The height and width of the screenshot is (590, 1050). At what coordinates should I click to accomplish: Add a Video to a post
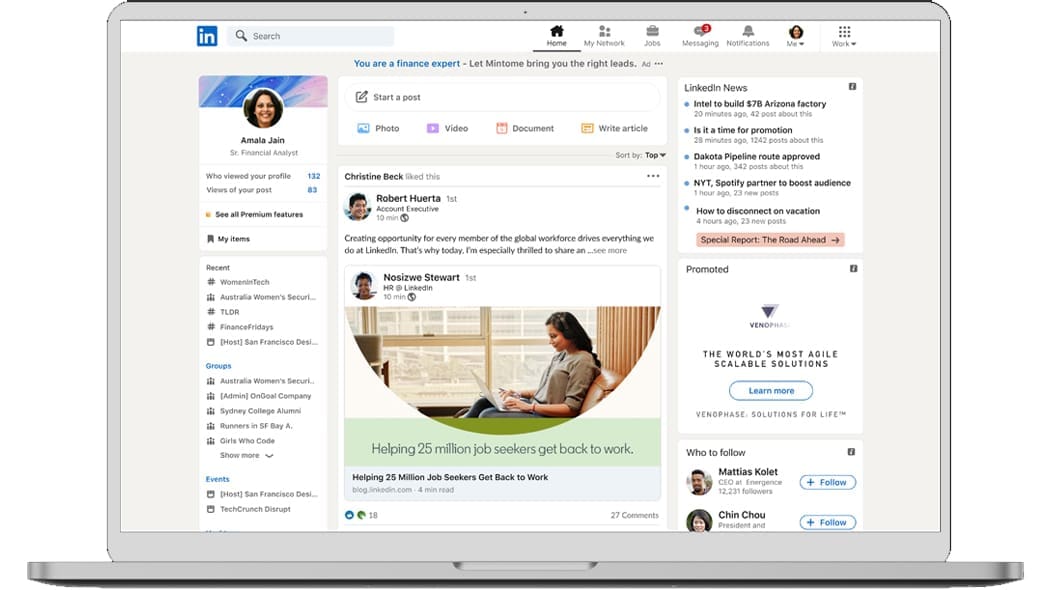coord(447,128)
